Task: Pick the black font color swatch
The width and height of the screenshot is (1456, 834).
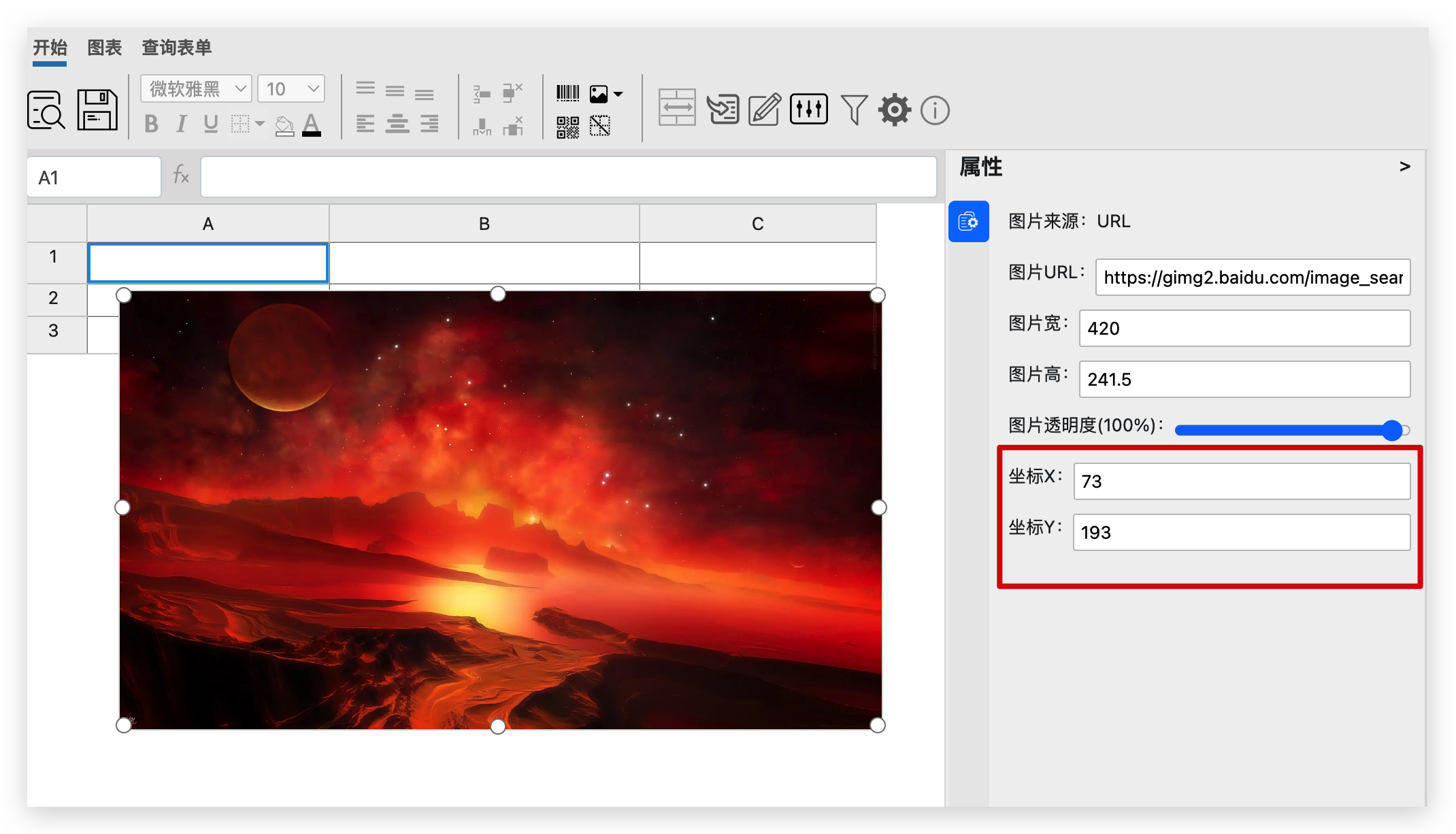Action: [x=312, y=124]
